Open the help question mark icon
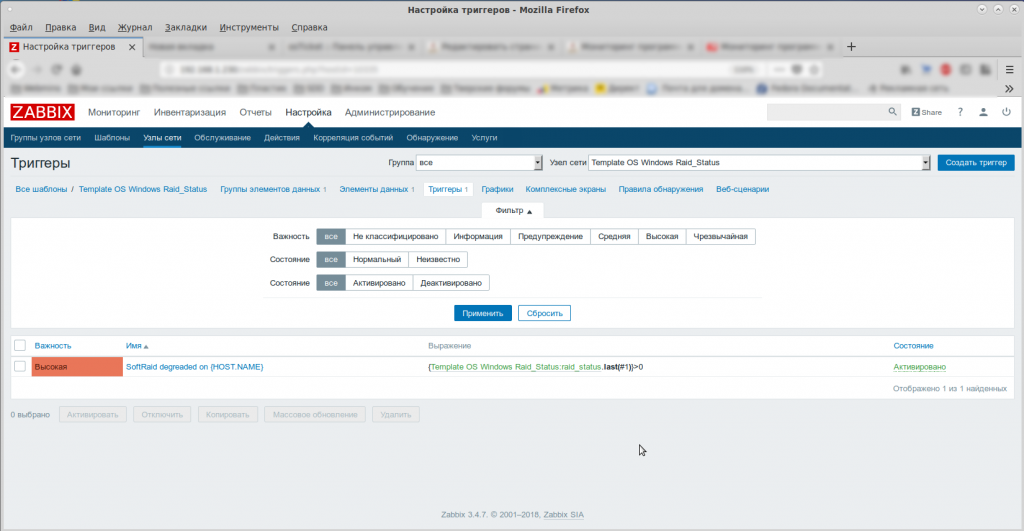The image size is (1024, 531). click(x=960, y=112)
